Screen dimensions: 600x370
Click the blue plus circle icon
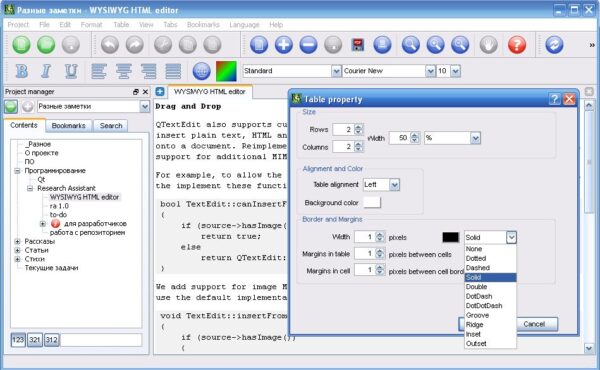[x=284, y=45]
